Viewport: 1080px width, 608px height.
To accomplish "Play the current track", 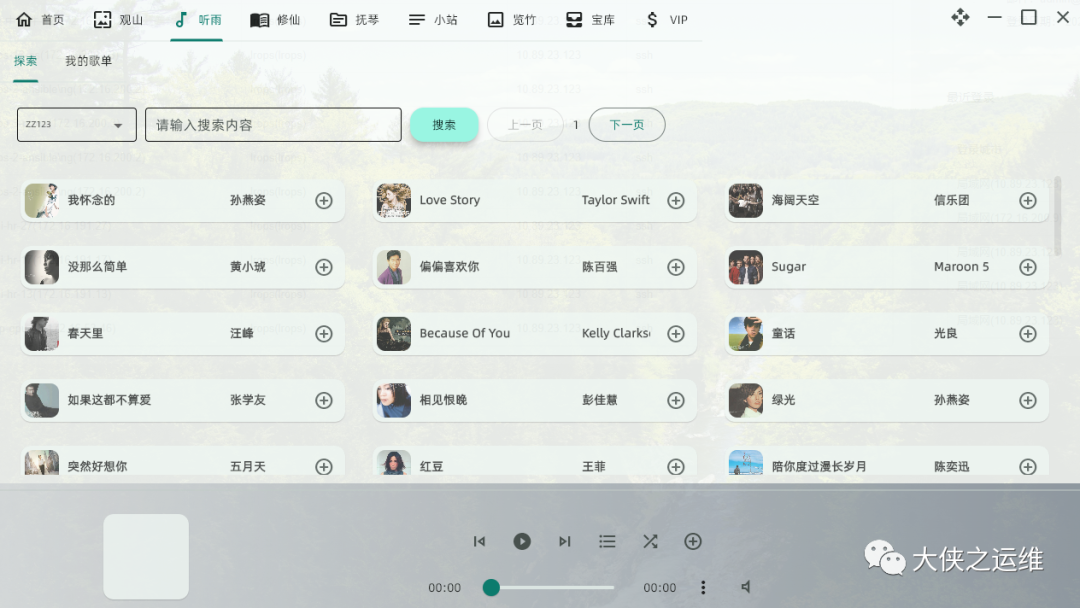I will pyautogui.click(x=522, y=541).
